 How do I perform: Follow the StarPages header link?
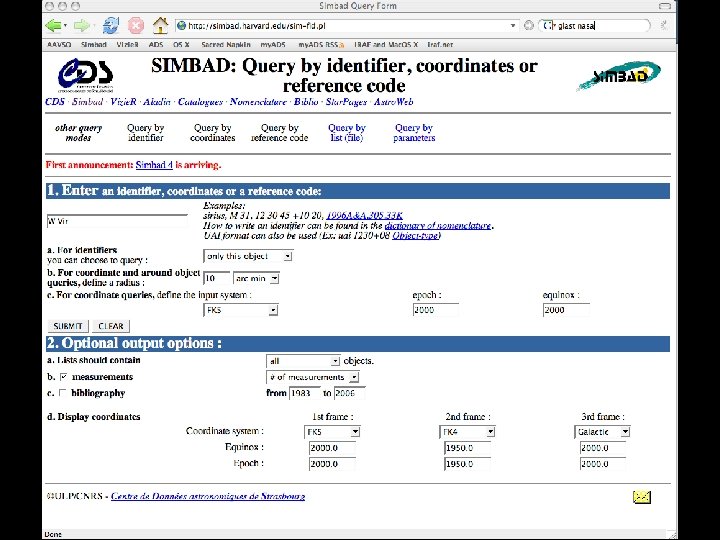[346, 102]
